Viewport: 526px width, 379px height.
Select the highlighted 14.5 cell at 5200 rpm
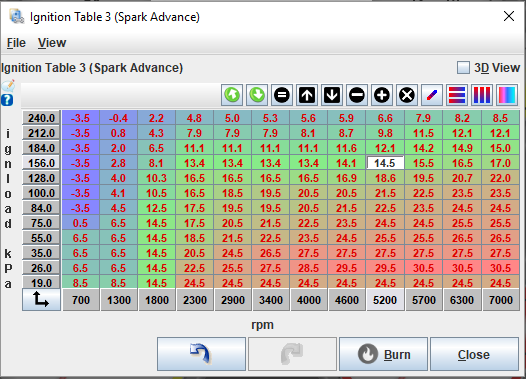[385, 163]
